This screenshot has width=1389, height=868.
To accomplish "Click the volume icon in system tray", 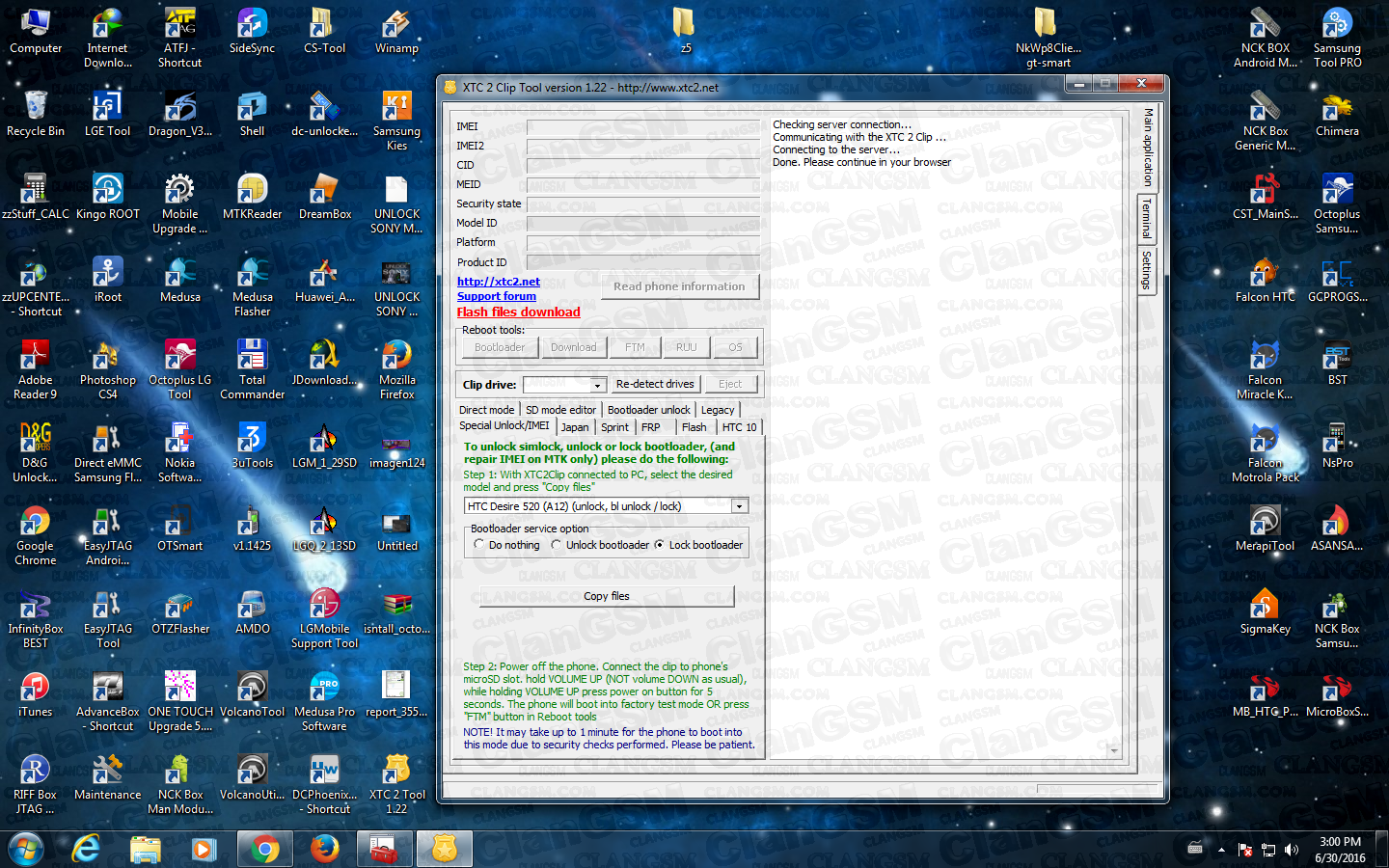I will click(x=1292, y=850).
